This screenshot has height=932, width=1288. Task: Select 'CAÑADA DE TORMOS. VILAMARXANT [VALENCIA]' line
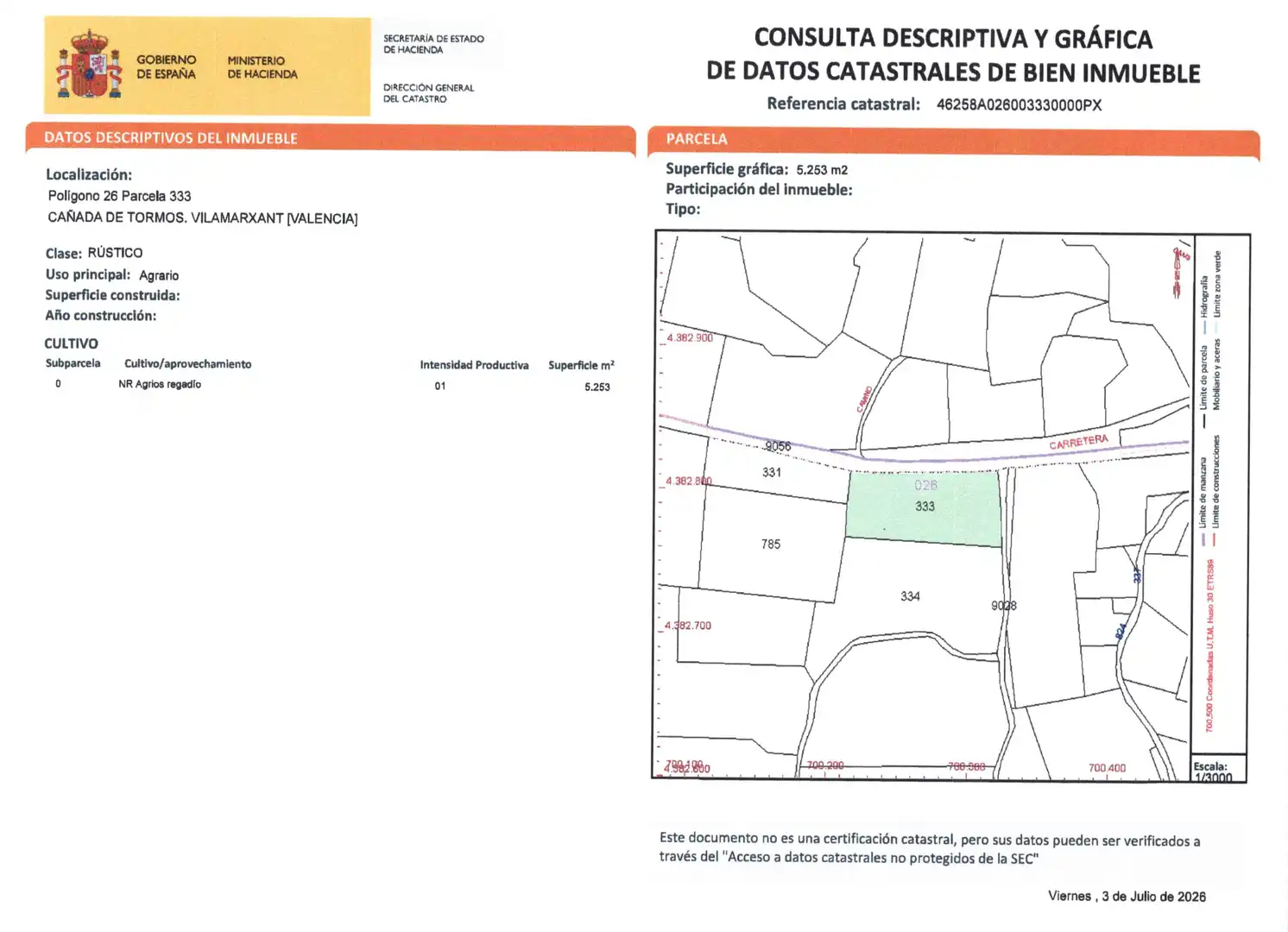(203, 217)
